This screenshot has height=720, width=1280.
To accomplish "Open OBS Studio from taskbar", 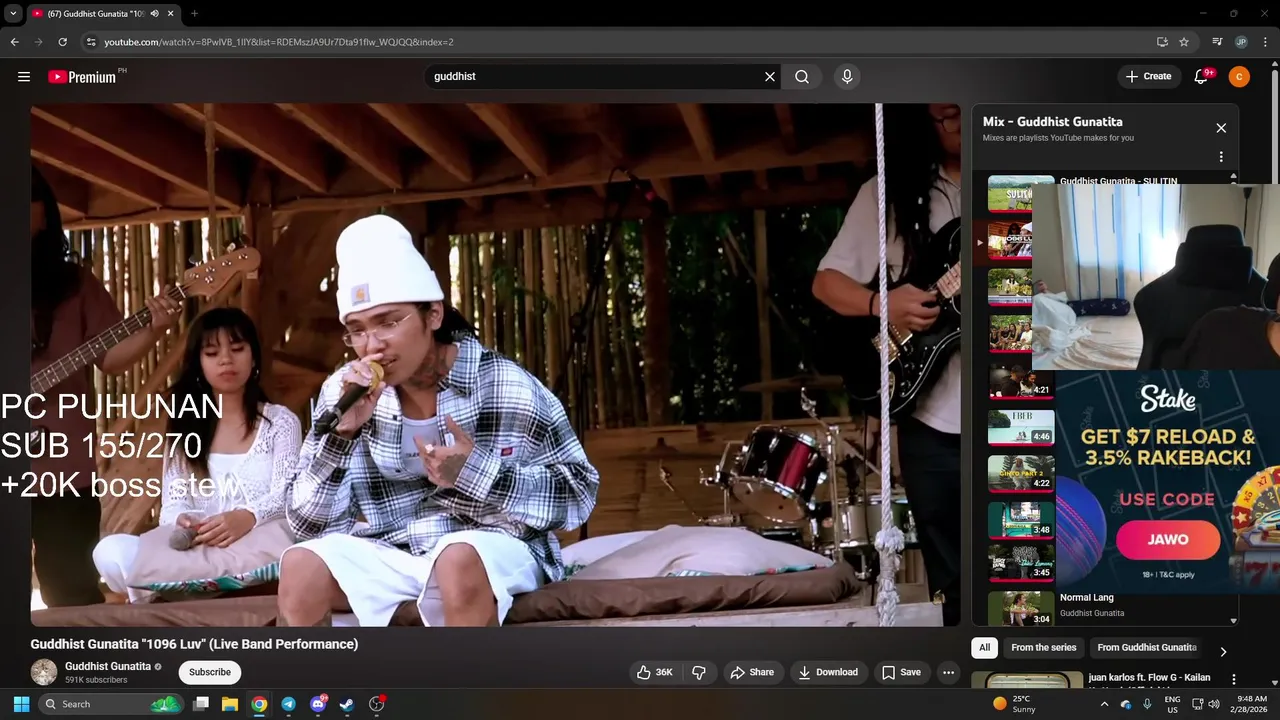I will point(377,704).
